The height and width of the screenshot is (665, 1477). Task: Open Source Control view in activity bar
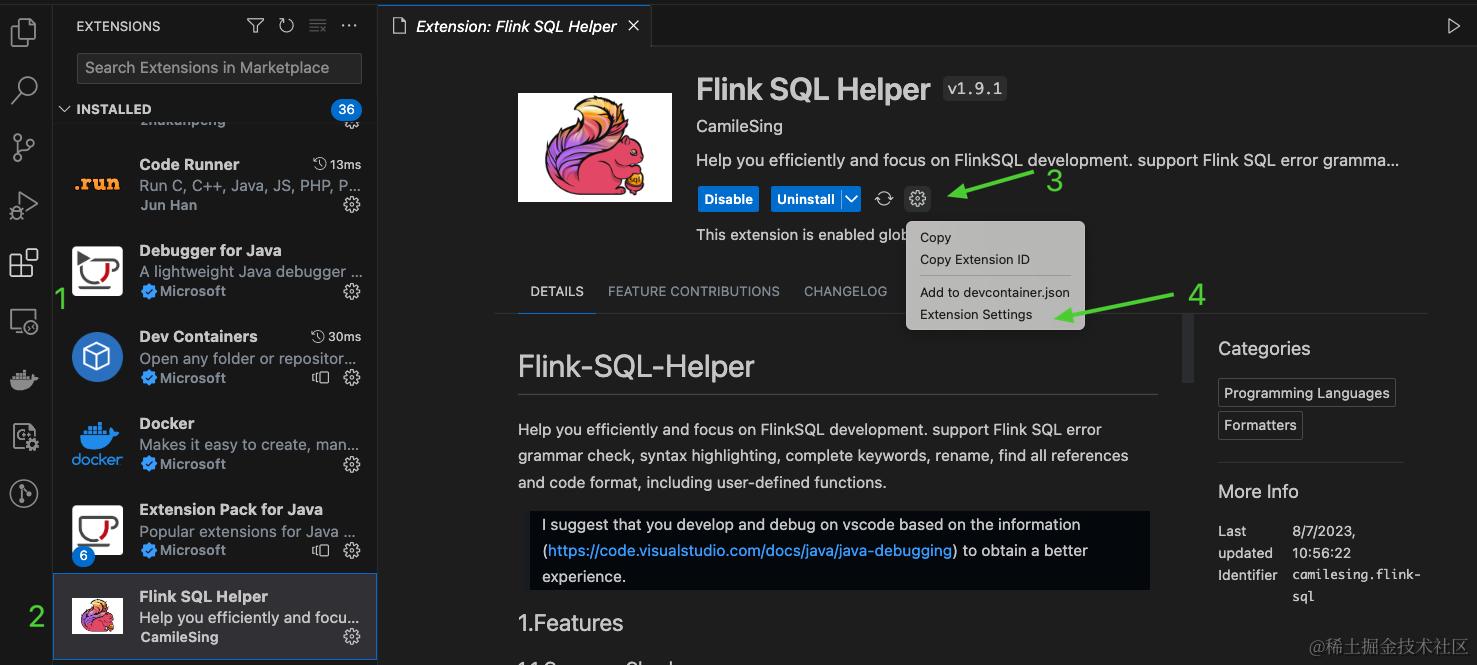[x=23, y=148]
